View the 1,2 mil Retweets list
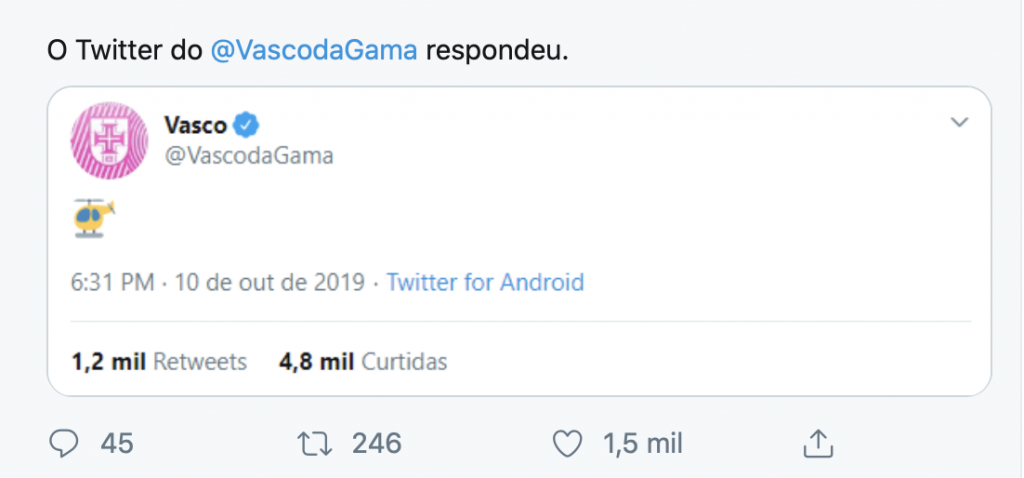This screenshot has height=478, width=1024. pos(159,361)
